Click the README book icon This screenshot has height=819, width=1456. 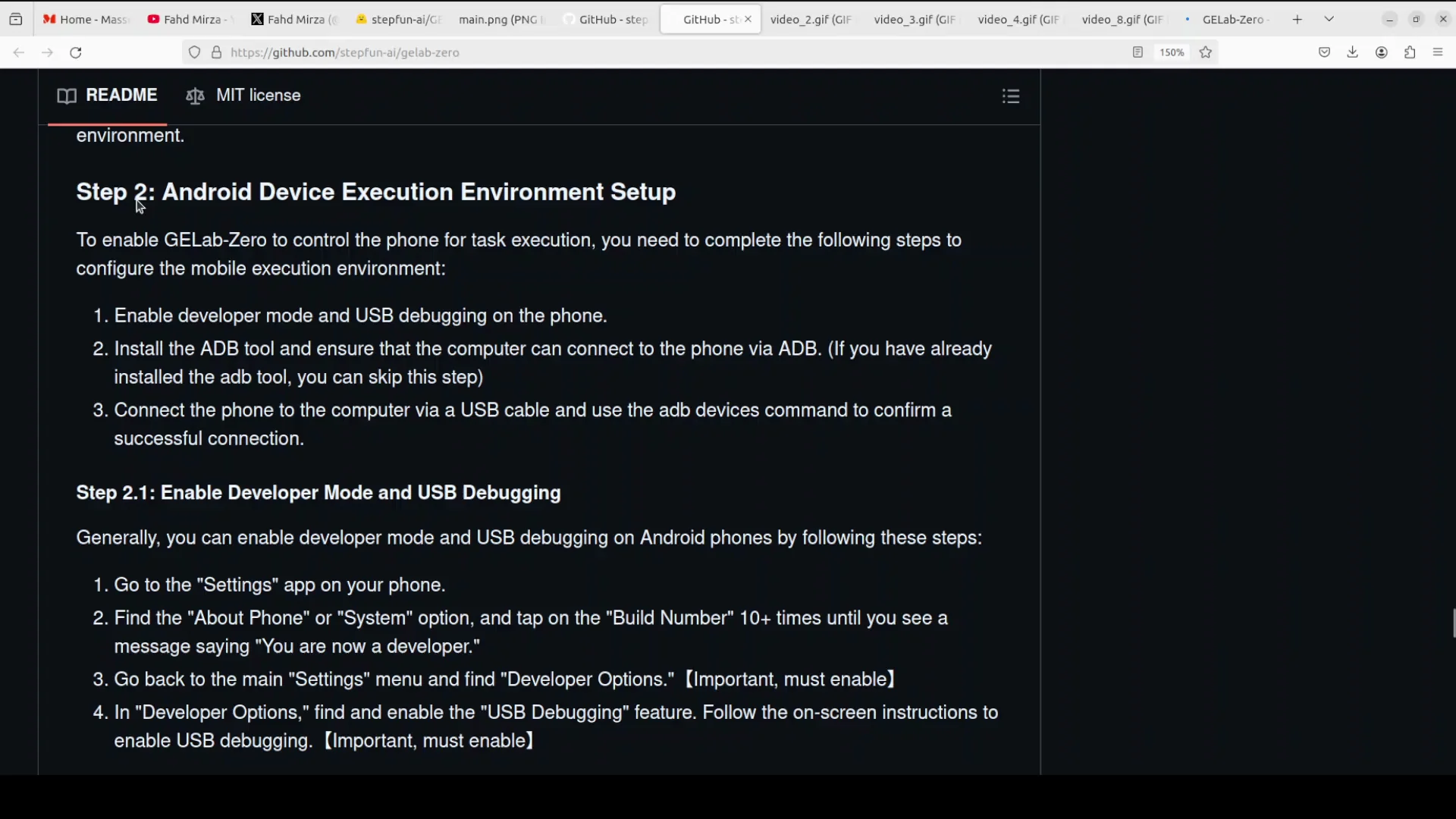67,96
